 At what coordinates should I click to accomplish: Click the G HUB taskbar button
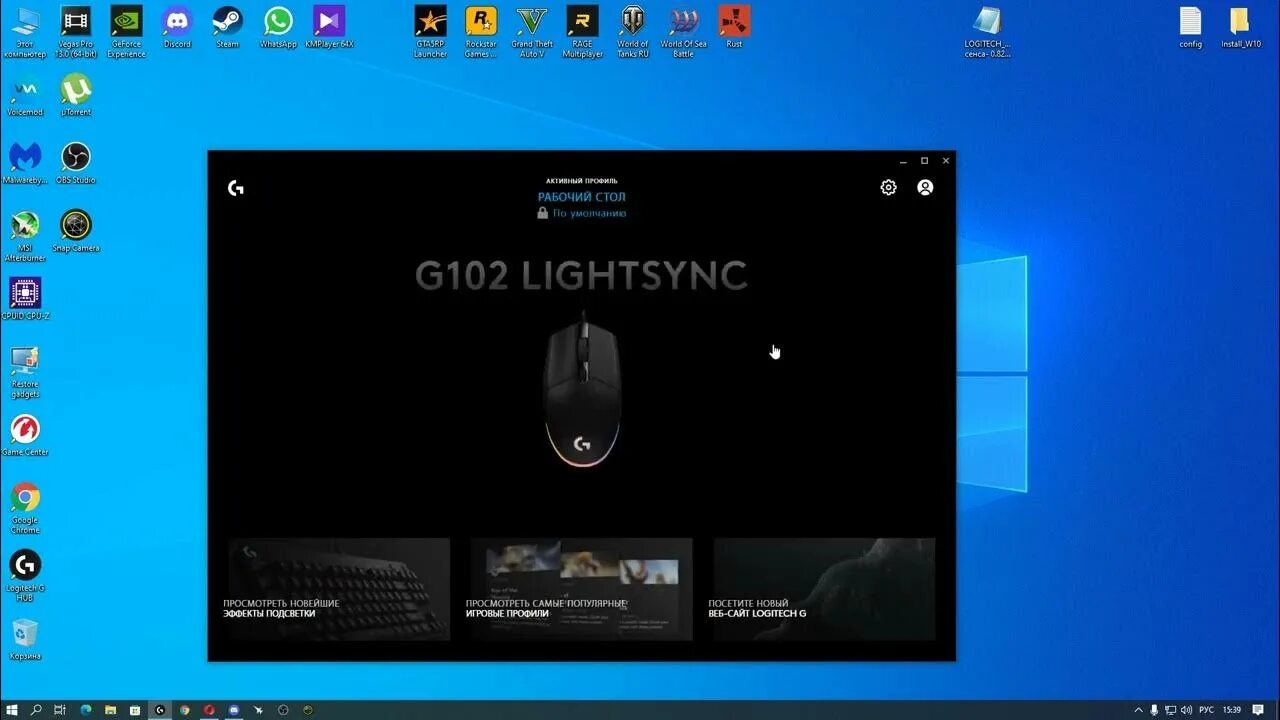pyautogui.click(x=160, y=710)
